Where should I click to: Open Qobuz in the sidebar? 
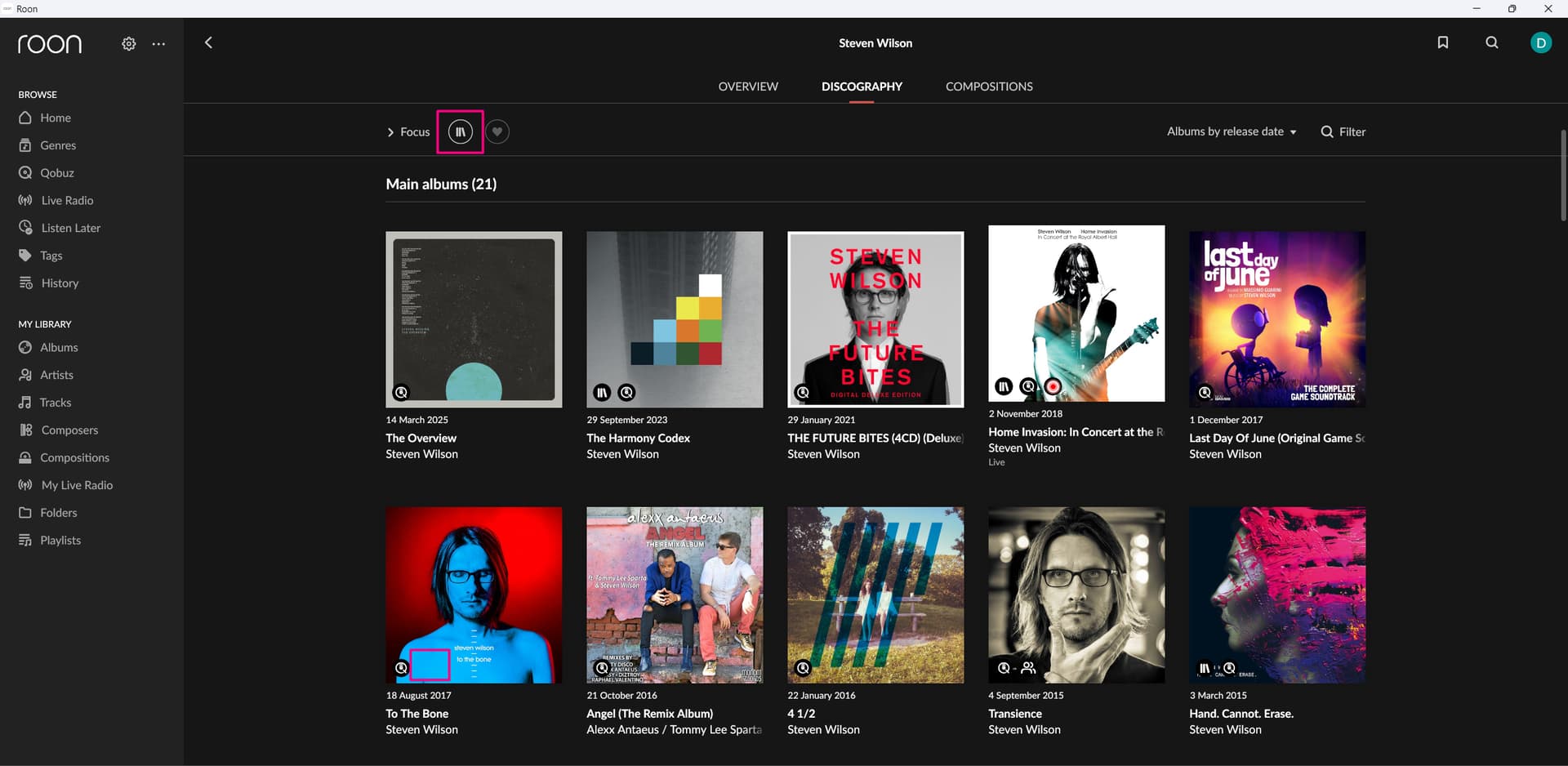pyautogui.click(x=57, y=173)
